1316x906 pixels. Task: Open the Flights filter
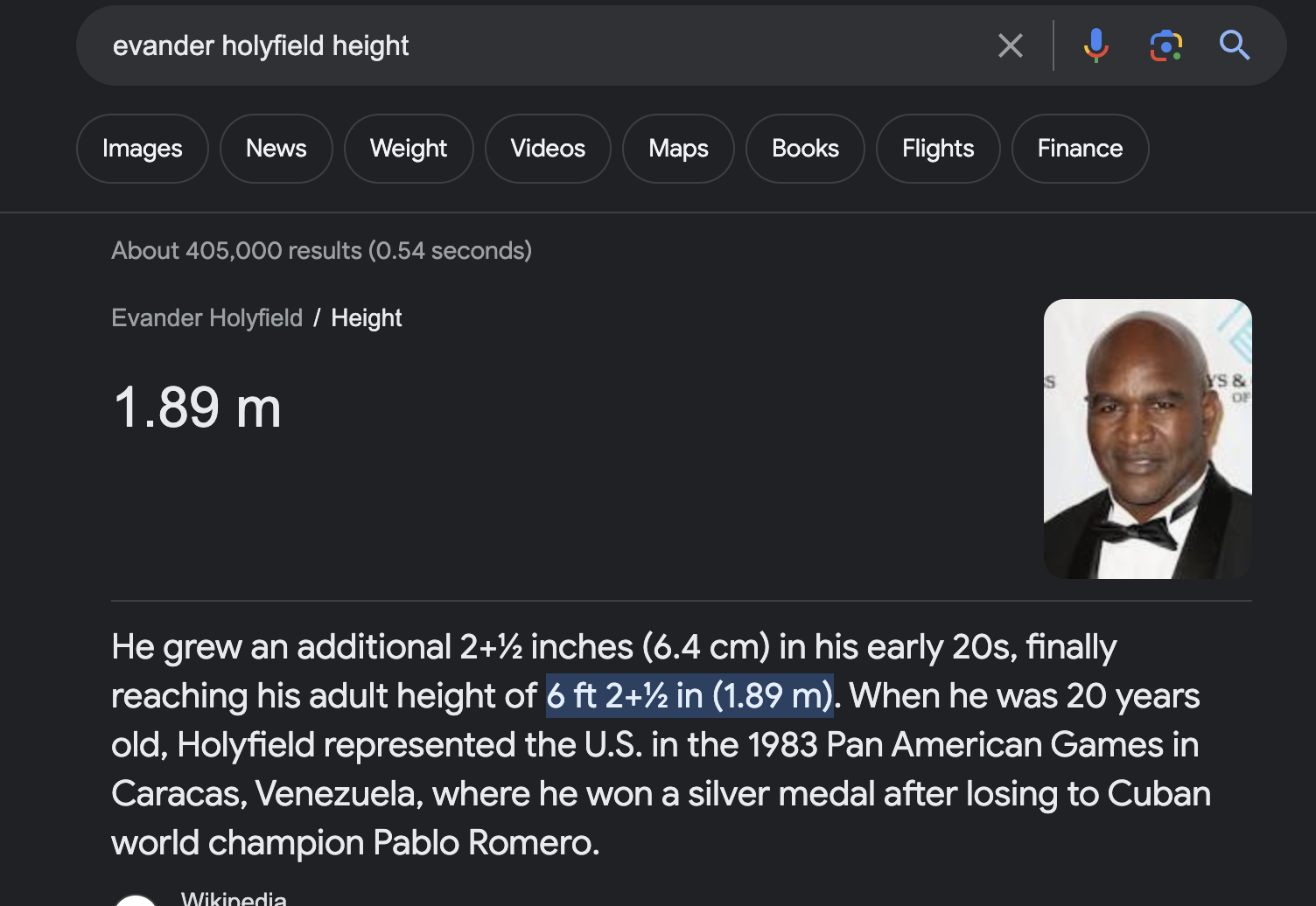(x=938, y=149)
